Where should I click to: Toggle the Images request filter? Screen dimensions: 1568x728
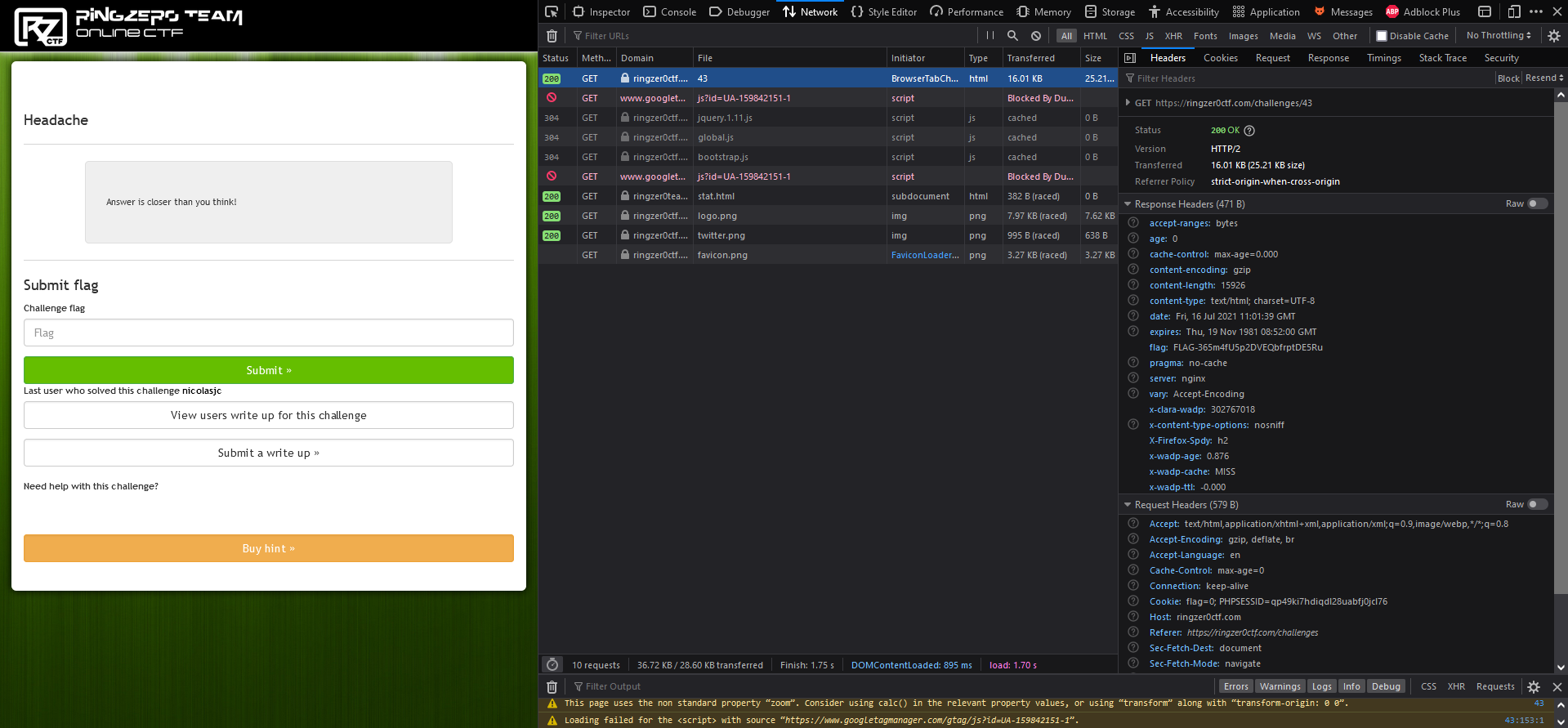point(1243,36)
